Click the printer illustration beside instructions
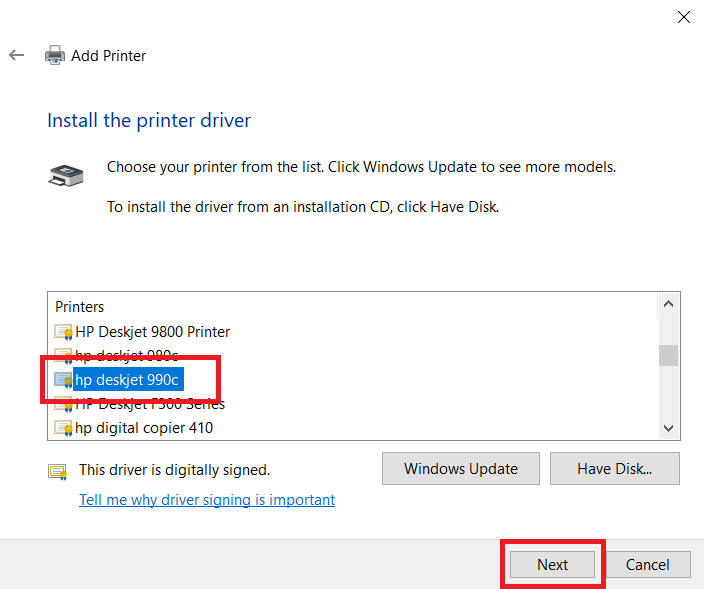This screenshot has width=704, height=589. [66, 175]
